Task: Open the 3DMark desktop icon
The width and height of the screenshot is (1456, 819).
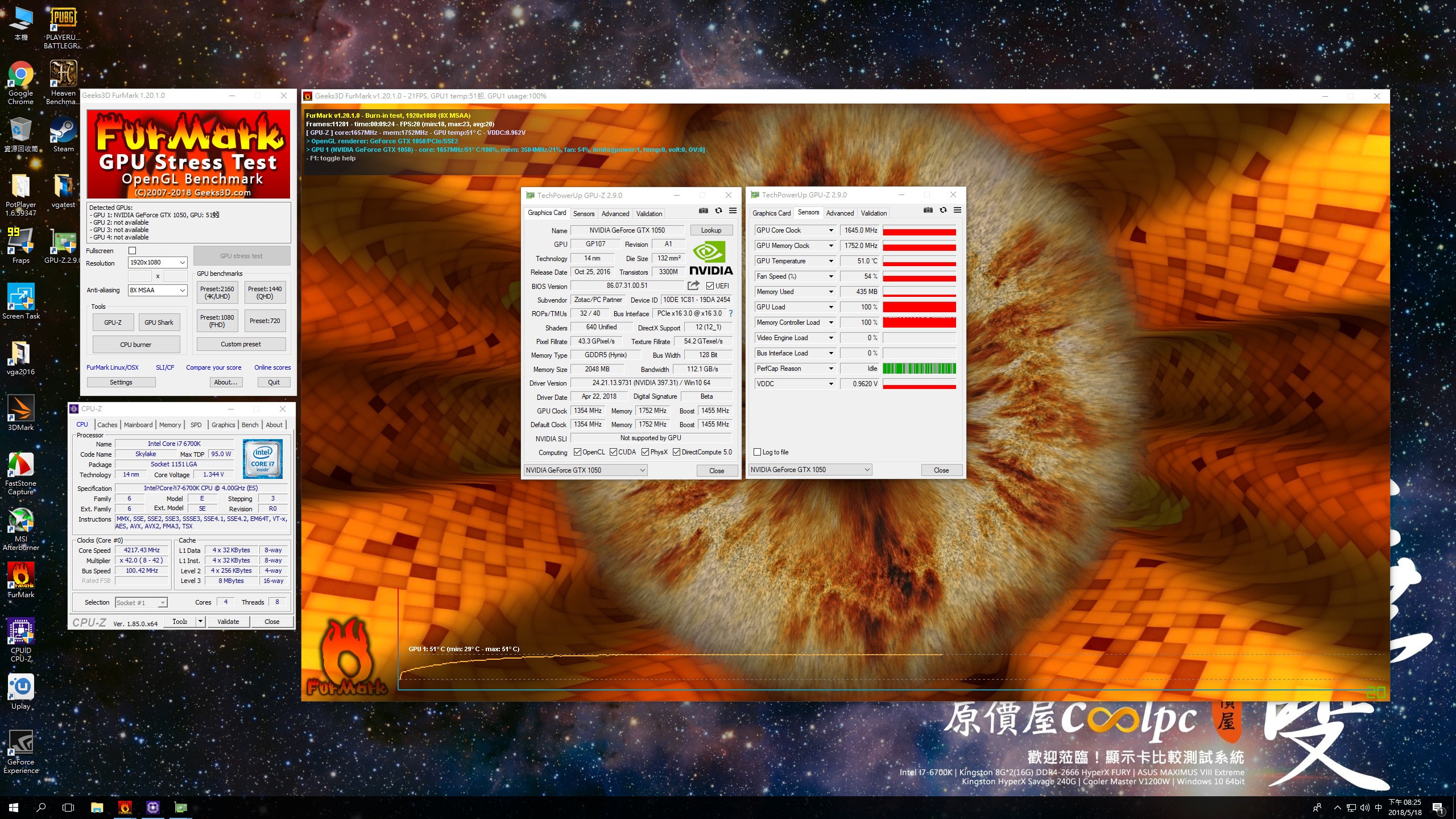Action: pos(20,413)
